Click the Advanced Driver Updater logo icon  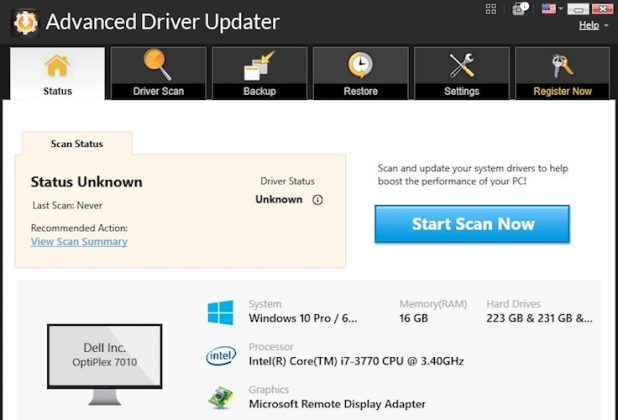[25, 22]
